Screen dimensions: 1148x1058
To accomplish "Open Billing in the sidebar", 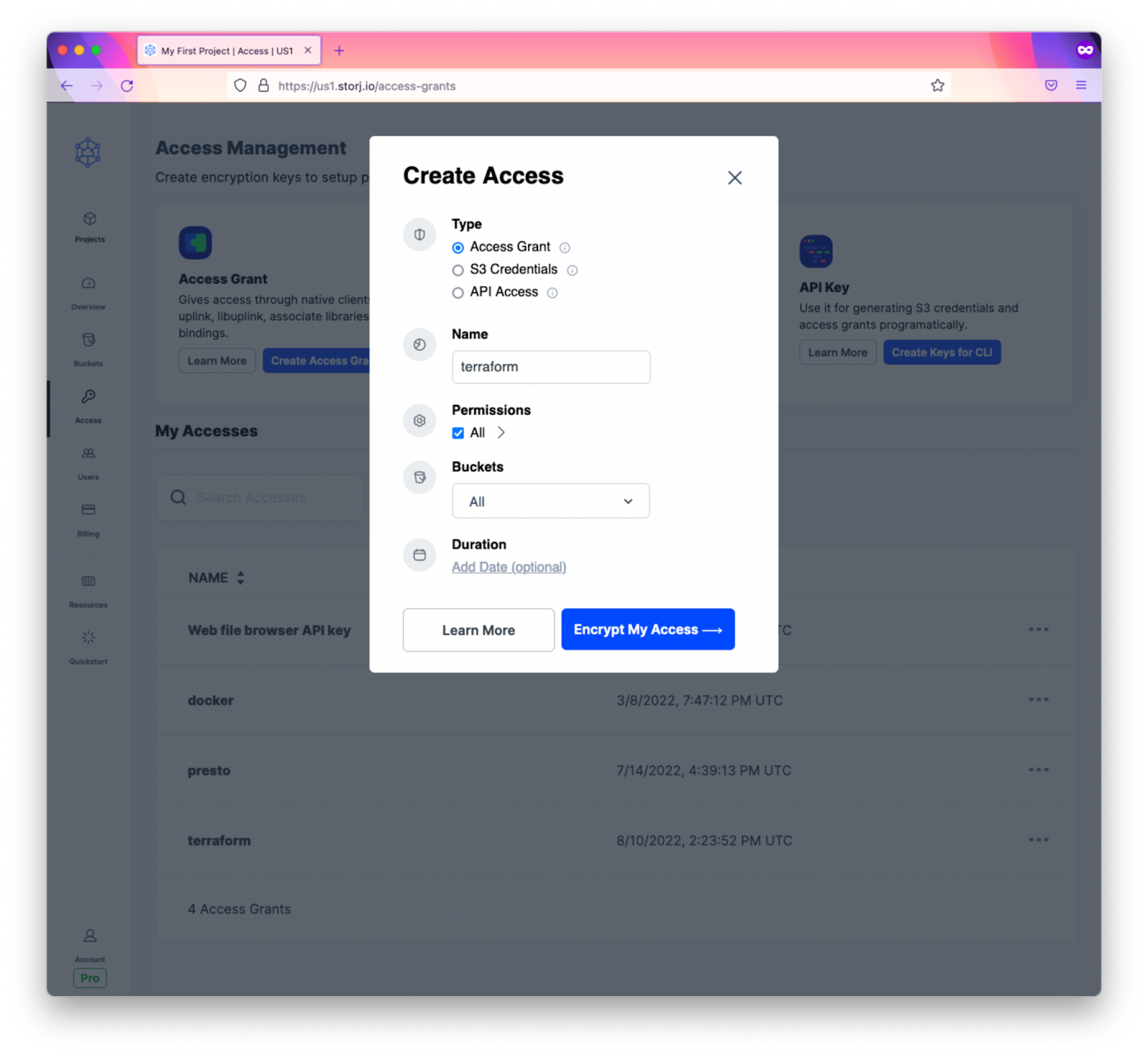I will (x=88, y=520).
